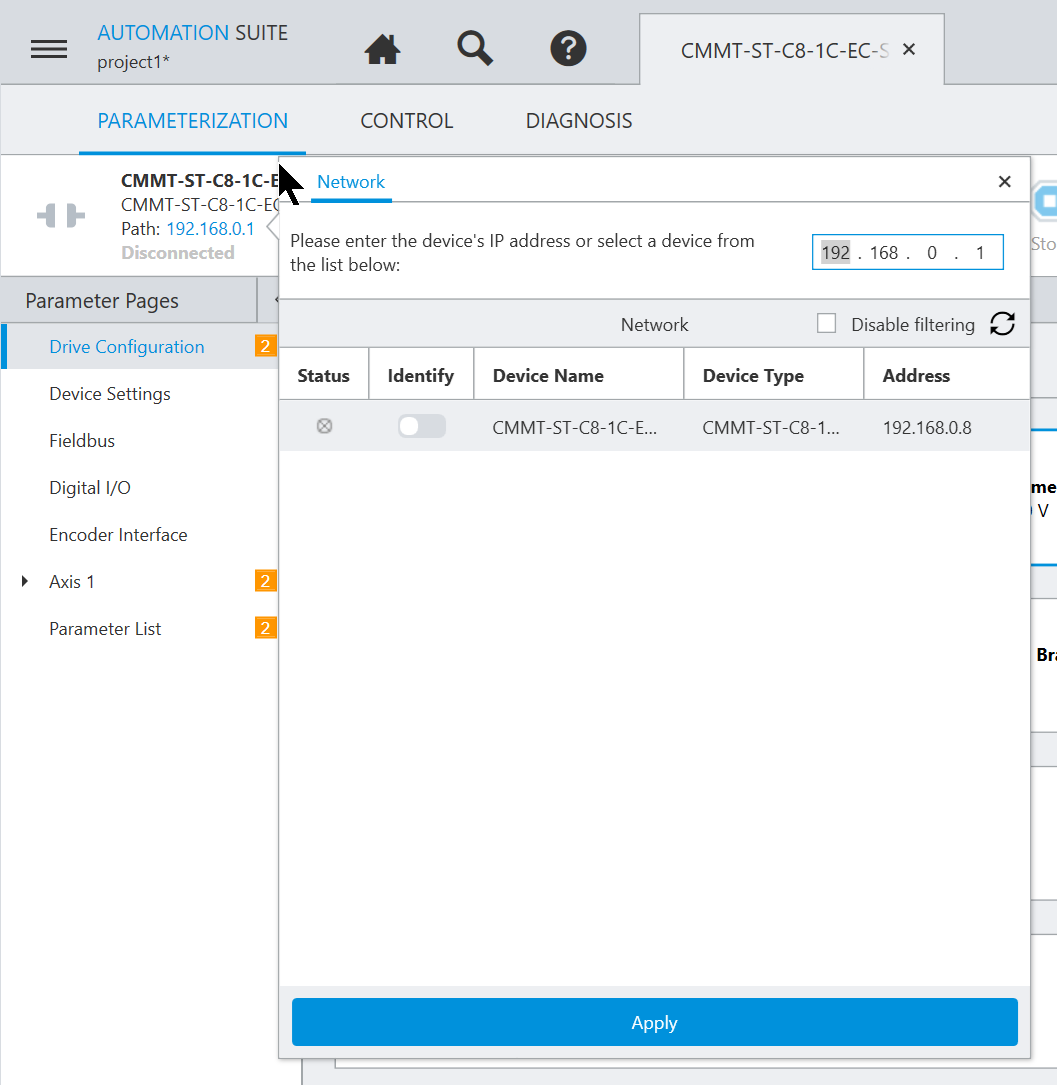This screenshot has width=1057, height=1085.
Task: Refresh the network device list
Action: pos(1002,323)
